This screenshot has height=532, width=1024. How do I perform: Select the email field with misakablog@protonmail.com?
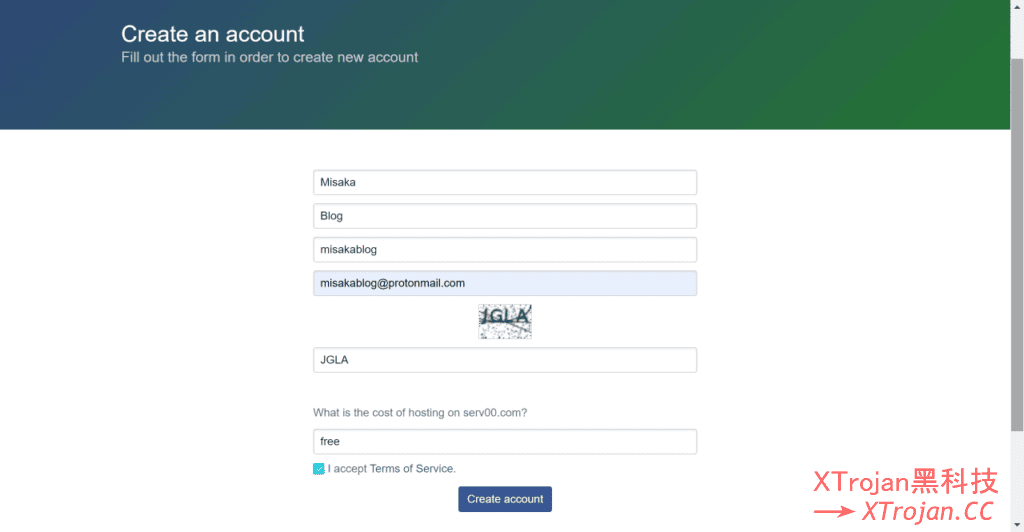click(504, 283)
